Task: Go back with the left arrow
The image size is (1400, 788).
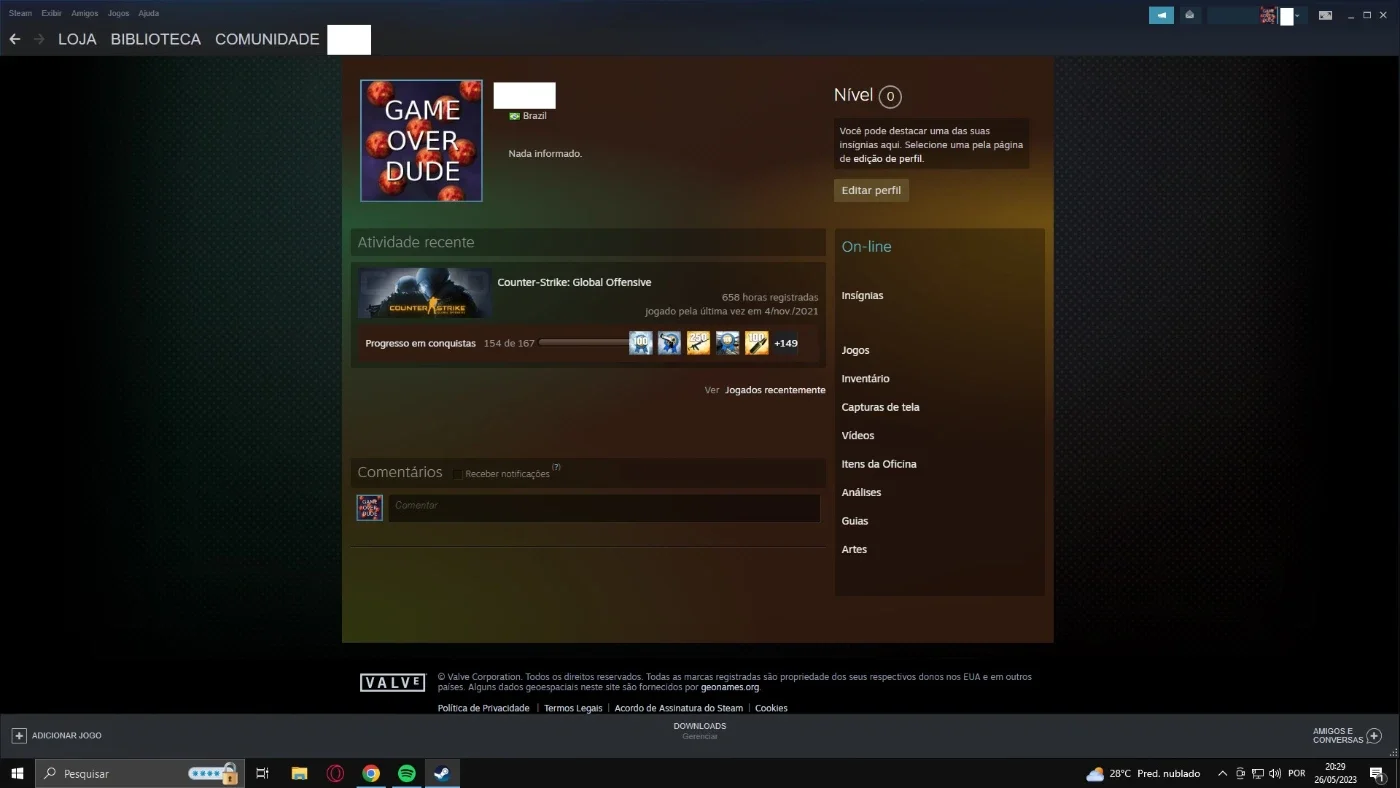Action: 14,39
